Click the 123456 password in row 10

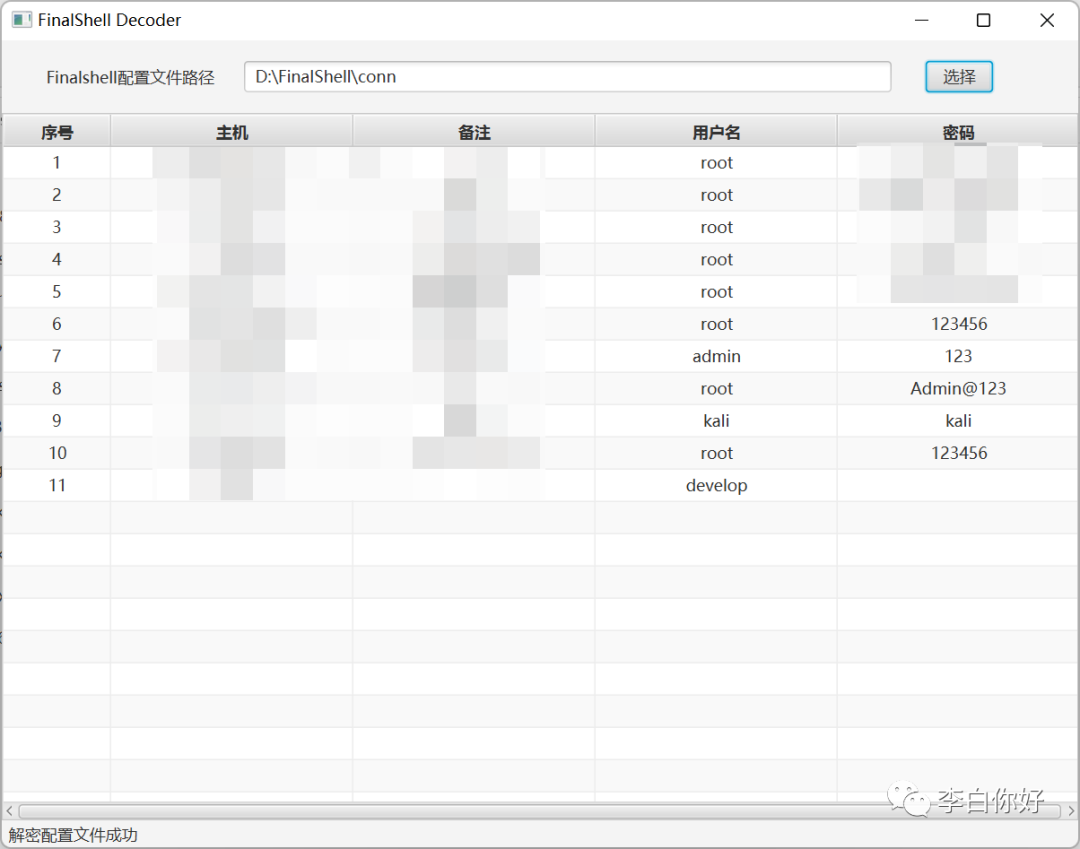pyautogui.click(x=959, y=453)
